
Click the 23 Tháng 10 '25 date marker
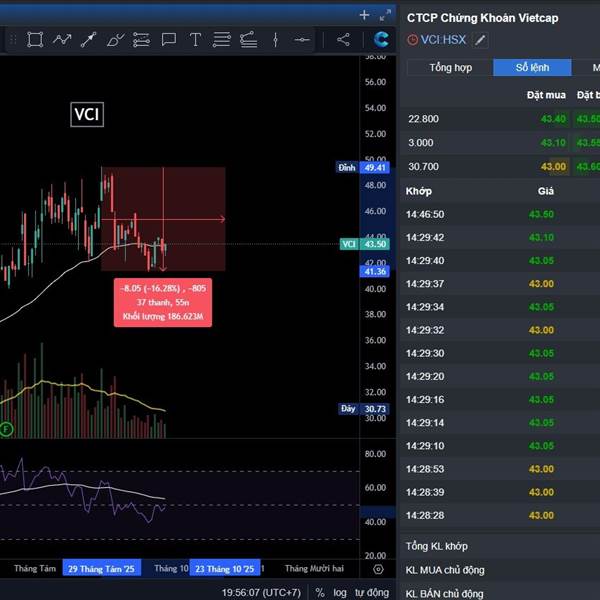click(225, 569)
